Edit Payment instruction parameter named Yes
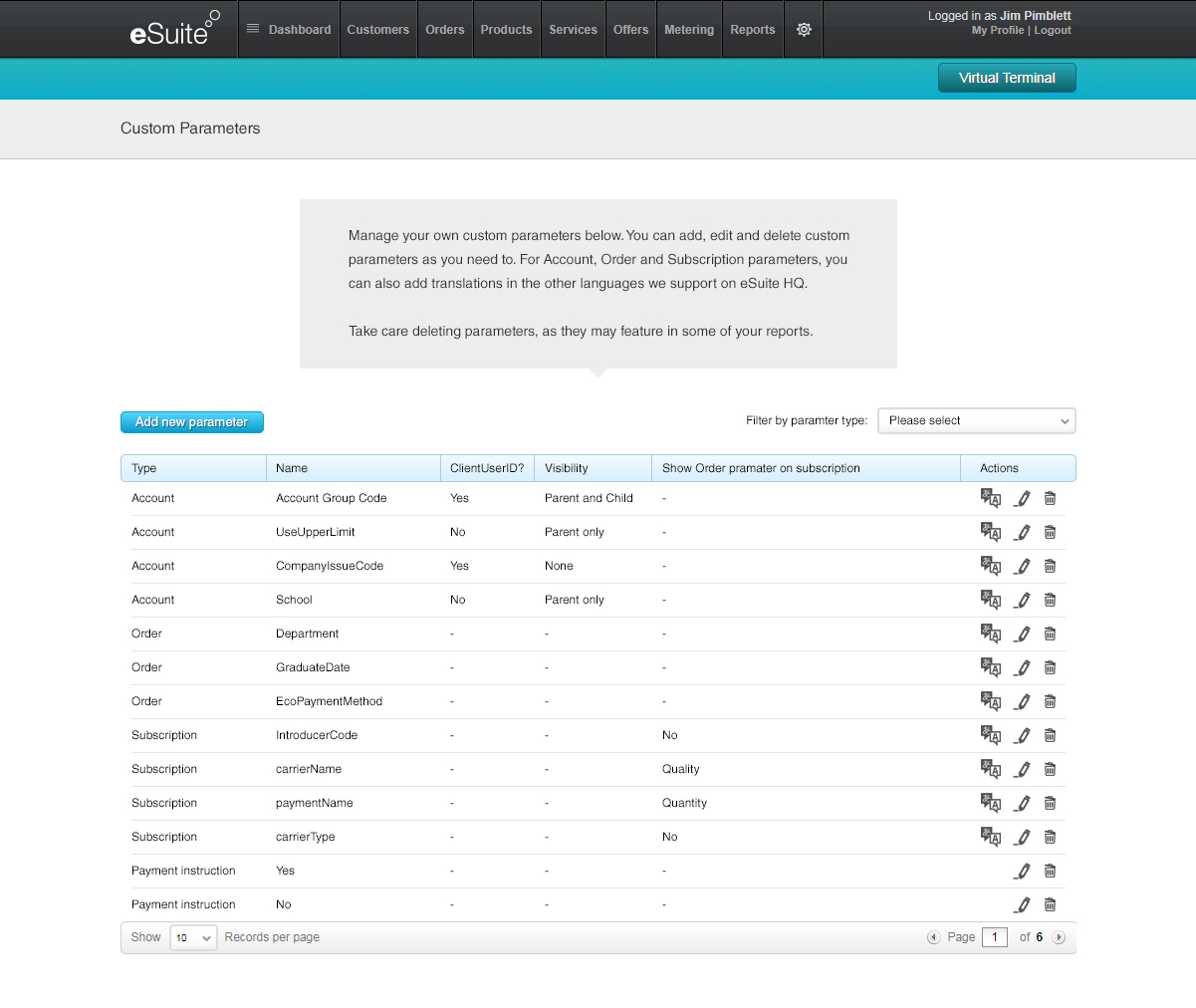1196x1008 pixels. [x=1022, y=871]
